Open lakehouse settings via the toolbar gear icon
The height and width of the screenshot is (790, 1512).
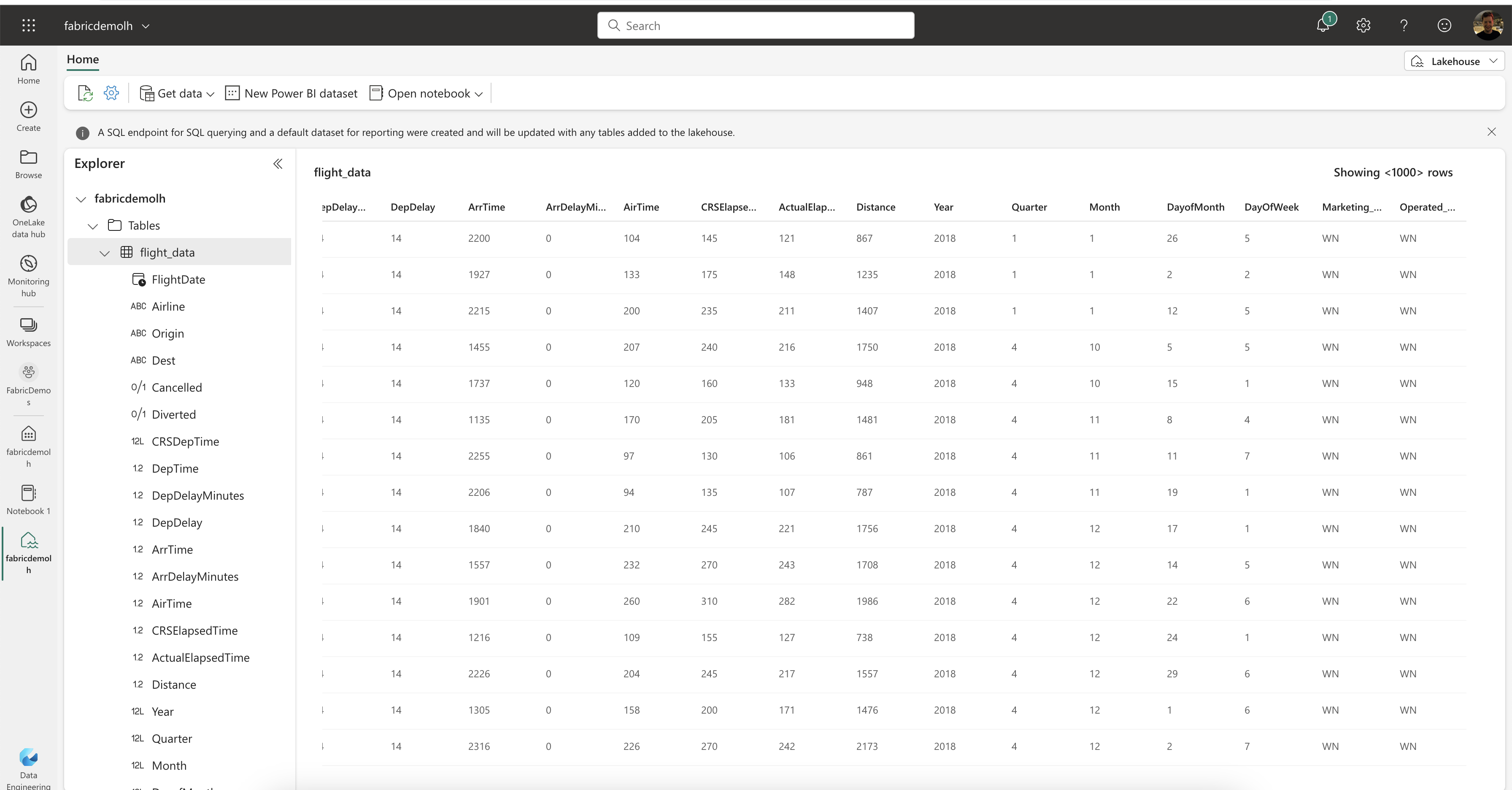click(x=111, y=93)
